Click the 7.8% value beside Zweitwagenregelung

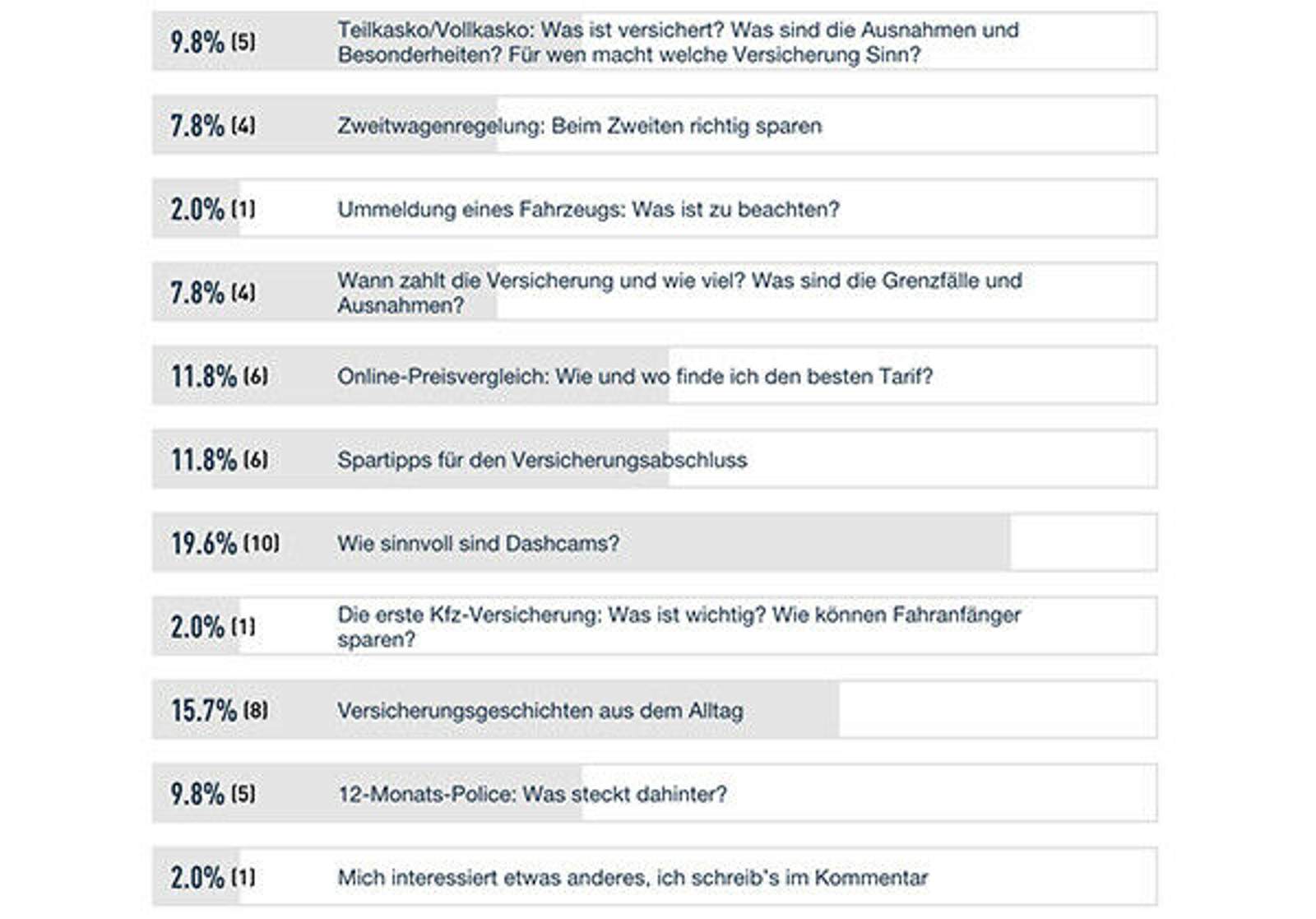click(x=197, y=126)
